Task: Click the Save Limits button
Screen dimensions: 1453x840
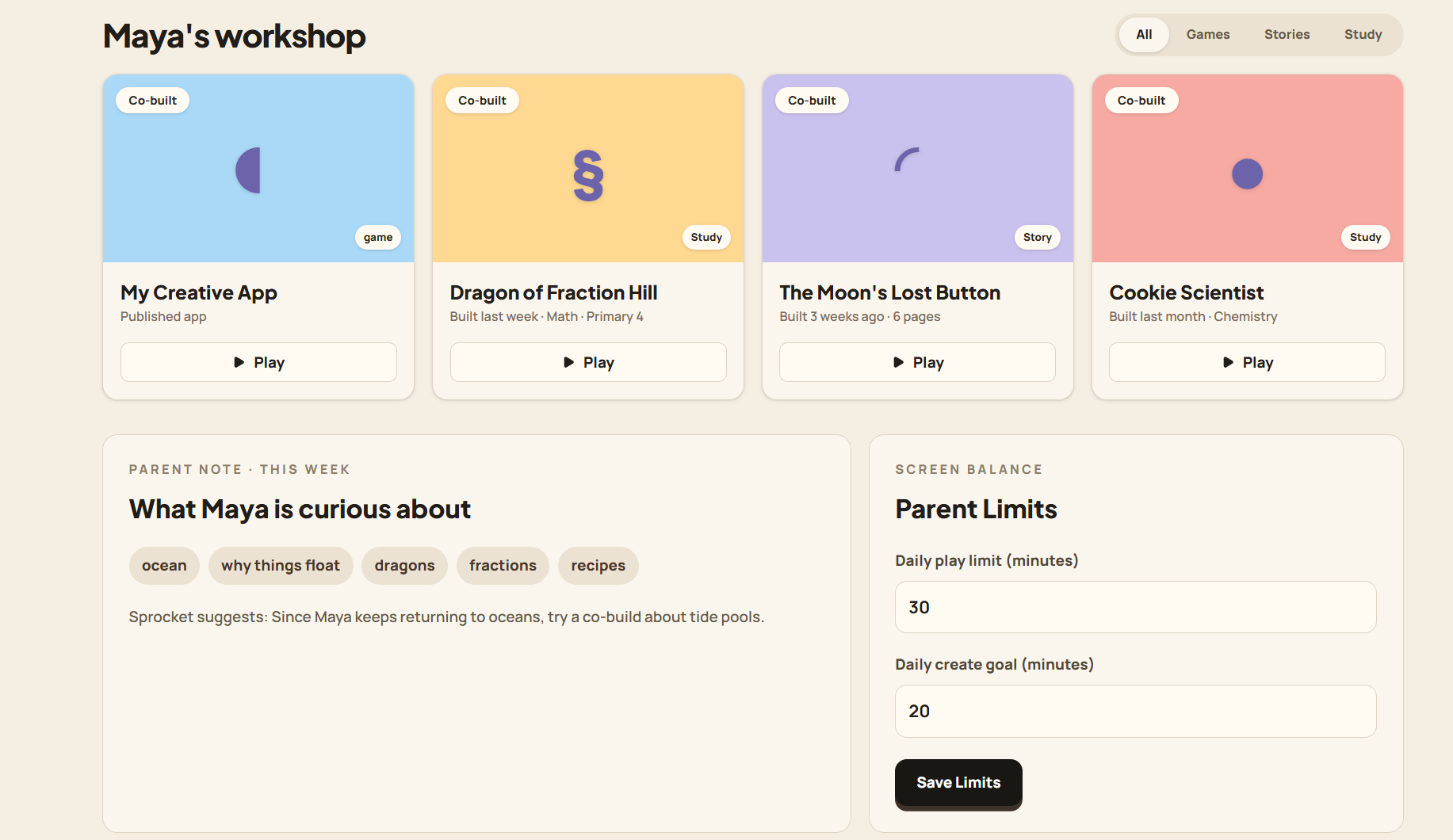Action: click(958, 783)
